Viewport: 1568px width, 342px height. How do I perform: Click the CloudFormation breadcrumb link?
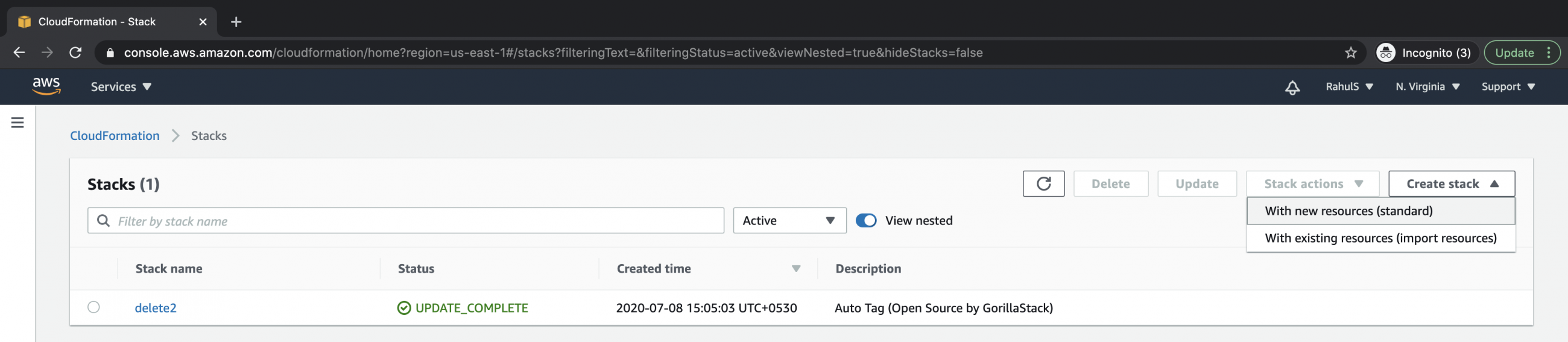point(115,136)
